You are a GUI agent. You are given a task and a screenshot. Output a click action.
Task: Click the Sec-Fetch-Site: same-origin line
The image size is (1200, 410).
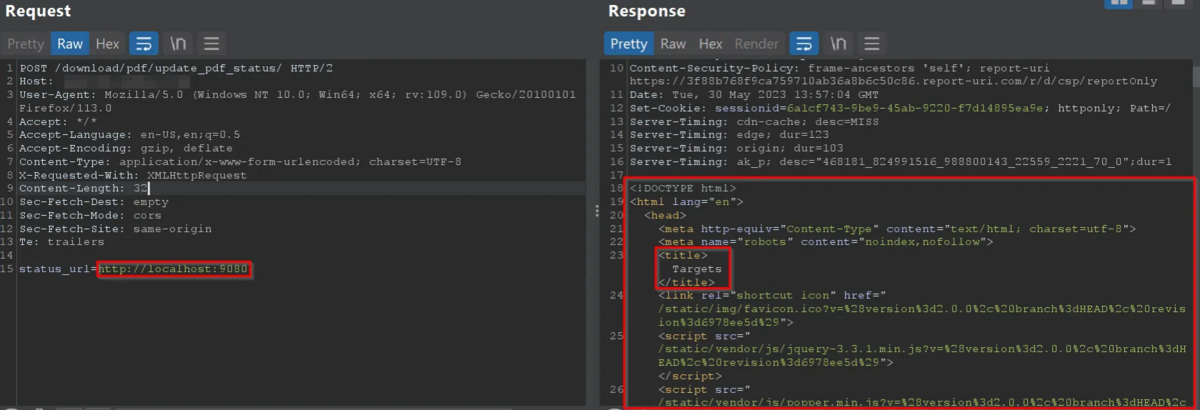point(115,229)
